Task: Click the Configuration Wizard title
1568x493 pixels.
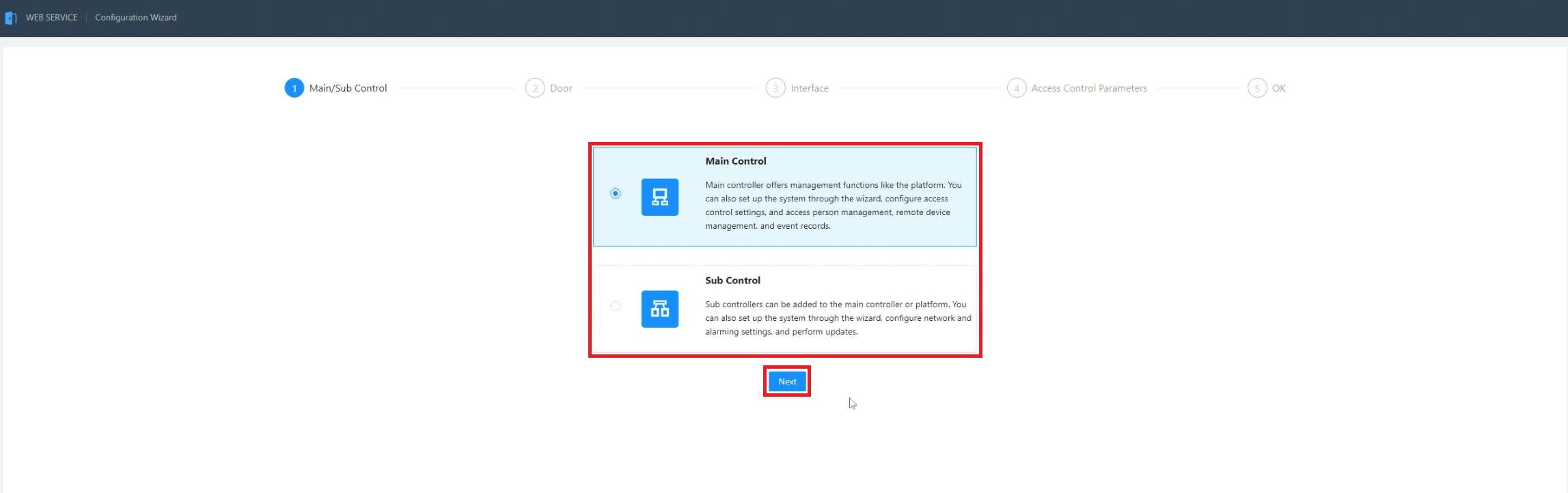Action: 136,18
